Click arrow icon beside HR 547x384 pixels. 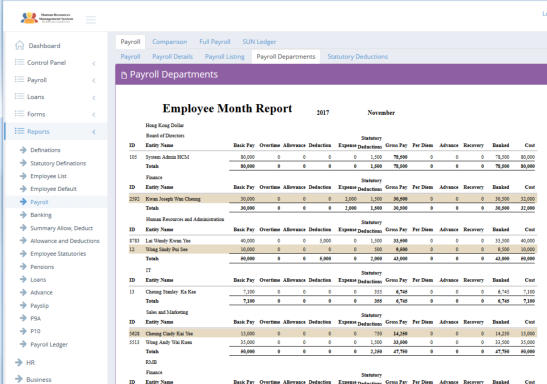coord(19,362)
